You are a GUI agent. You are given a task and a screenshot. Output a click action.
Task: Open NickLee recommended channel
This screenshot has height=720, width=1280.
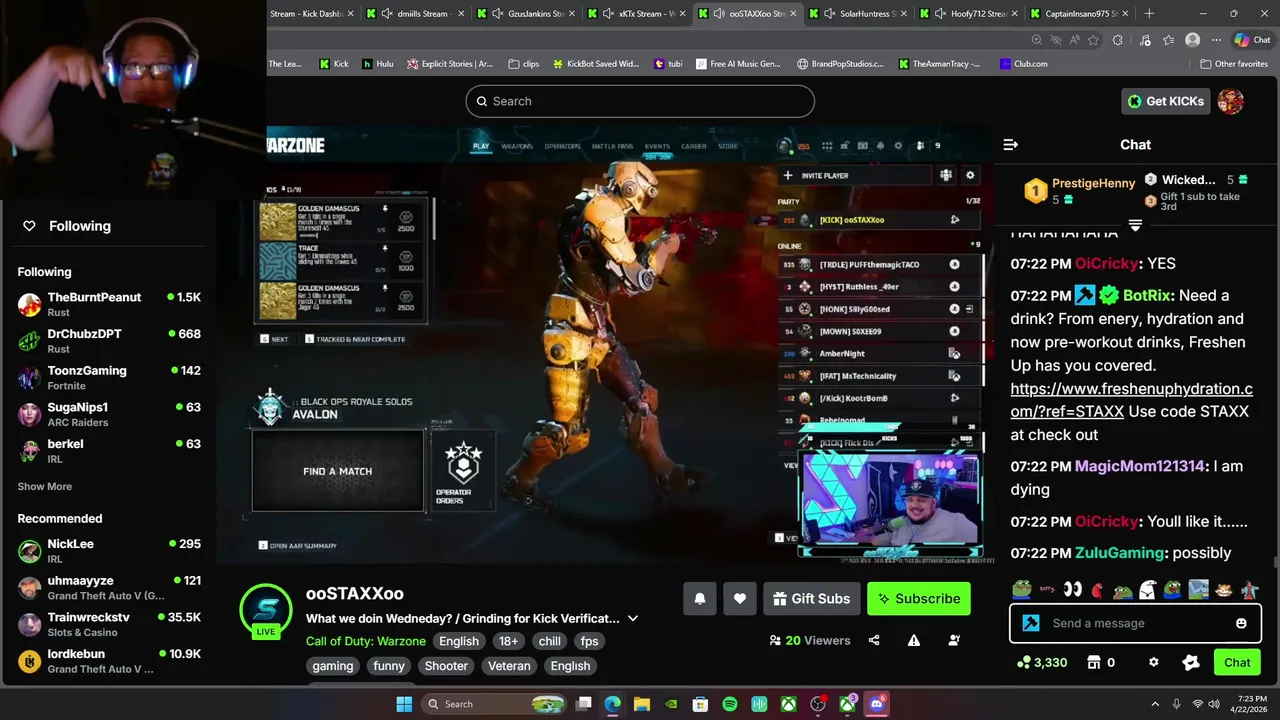[x=109, y=551]
